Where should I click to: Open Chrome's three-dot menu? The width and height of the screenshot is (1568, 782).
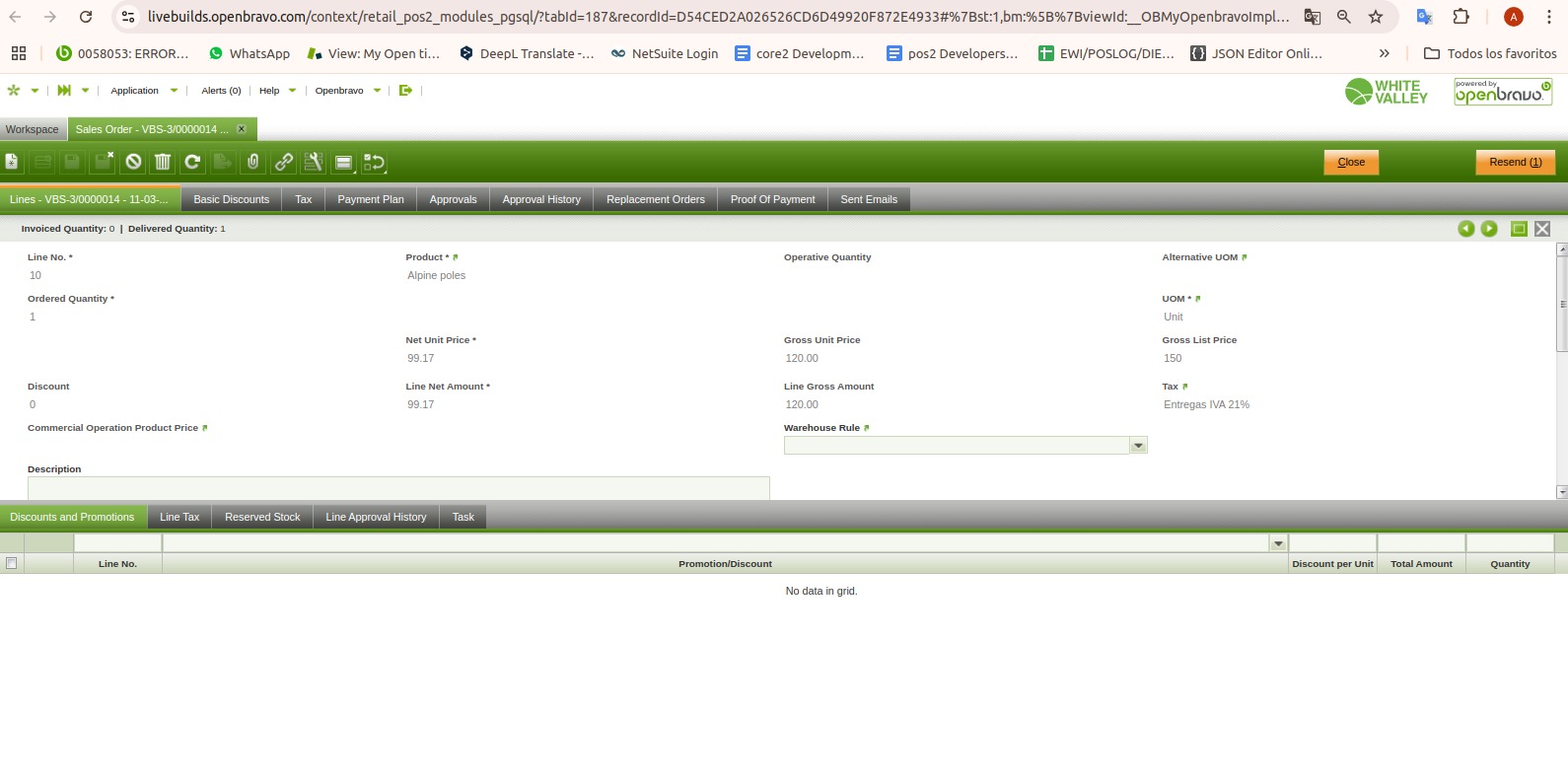(1549, 17)
